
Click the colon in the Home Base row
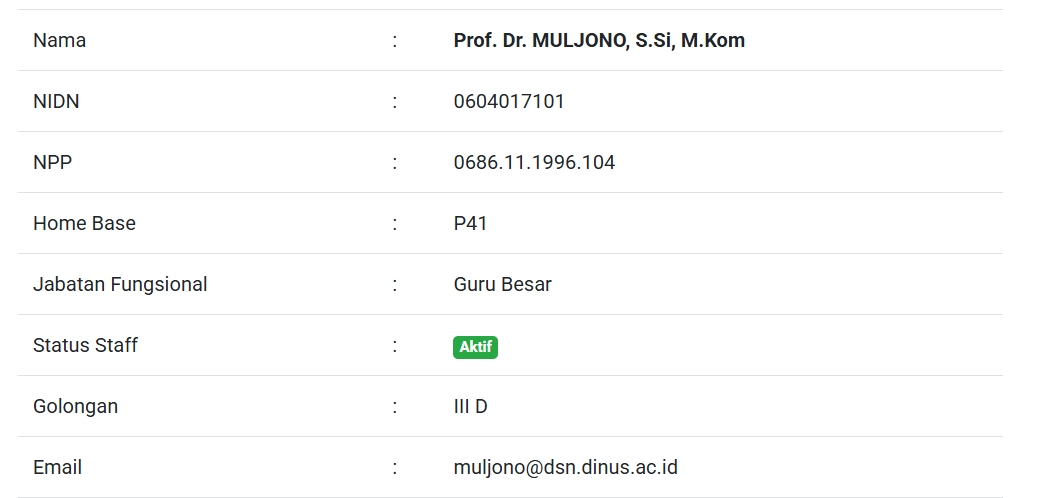pos(395,224)
